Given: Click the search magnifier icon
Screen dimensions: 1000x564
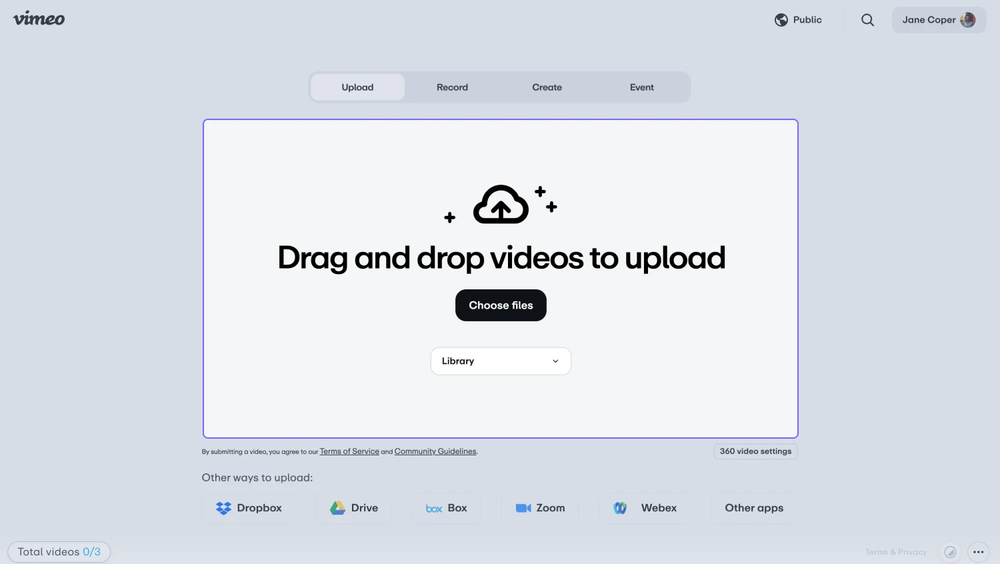Looking at the screenshot, I should coord(867,20).
